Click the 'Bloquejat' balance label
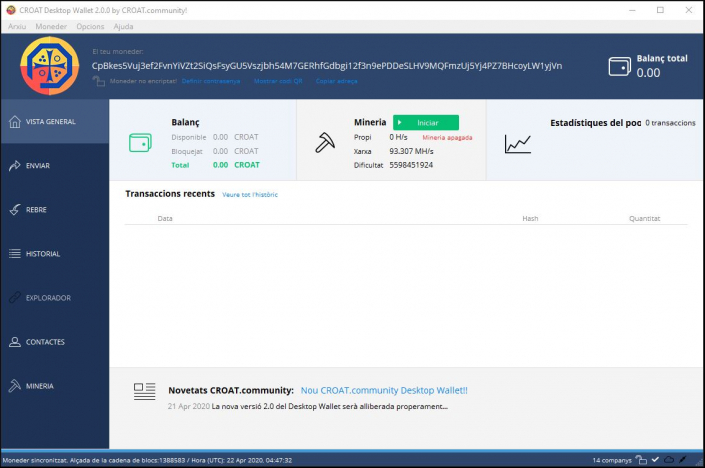This screenshot has width=705, height=468. (187, 152)
